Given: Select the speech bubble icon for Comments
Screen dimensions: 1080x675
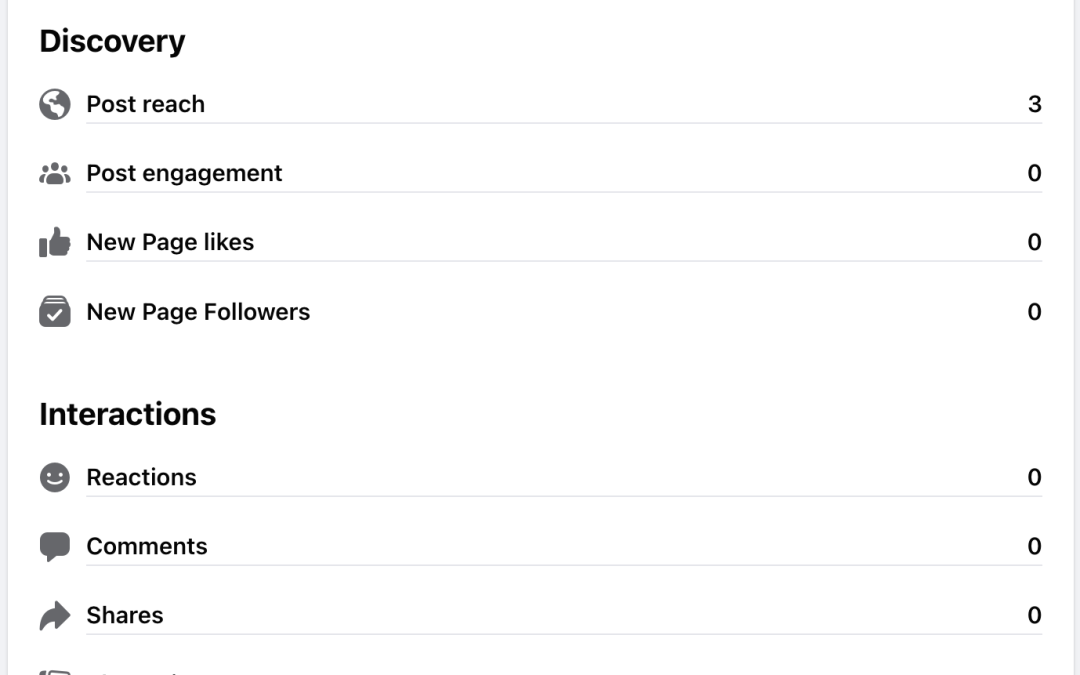Looking at the screenshot, I should 55,546.
